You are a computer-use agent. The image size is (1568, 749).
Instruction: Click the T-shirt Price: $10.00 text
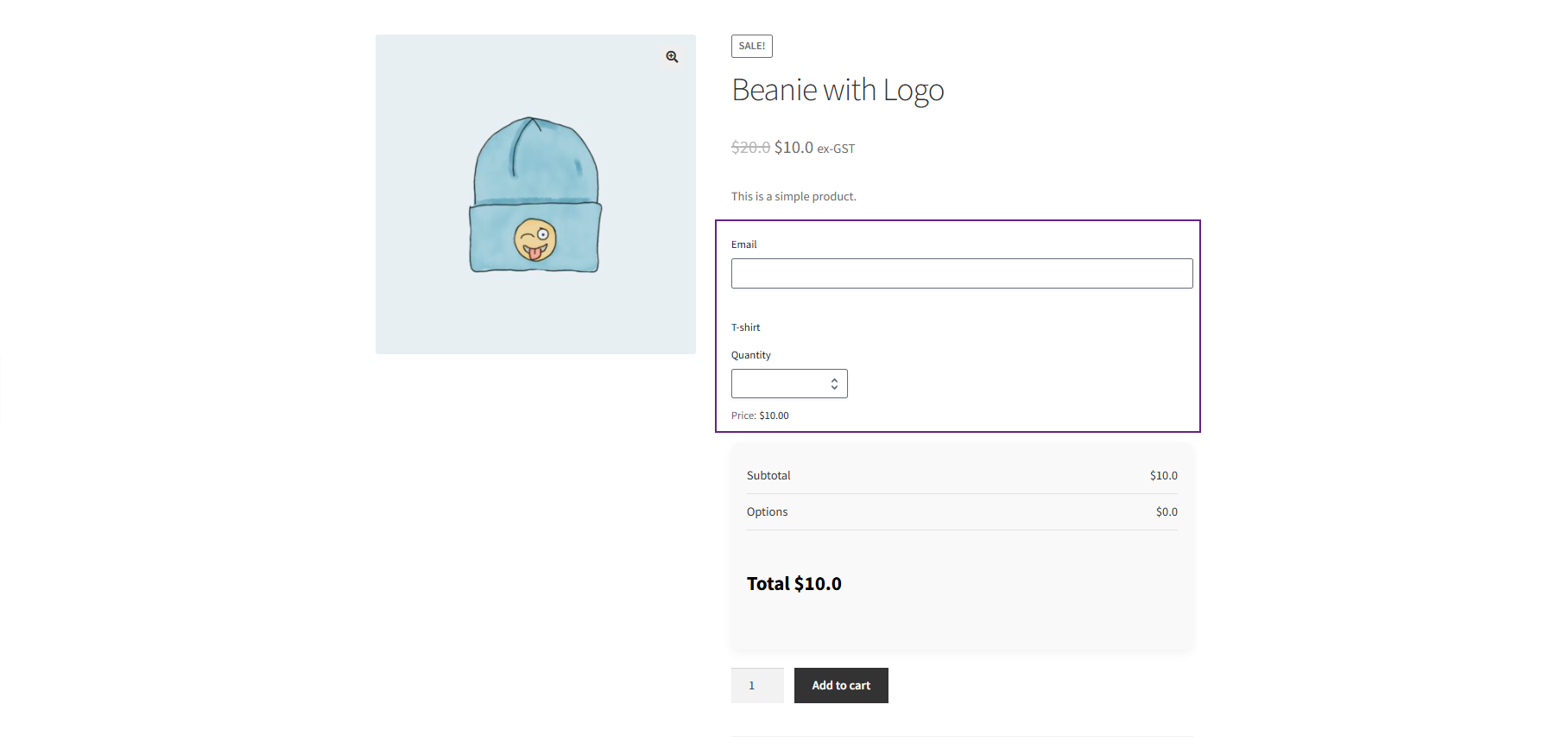coord(760,416)
